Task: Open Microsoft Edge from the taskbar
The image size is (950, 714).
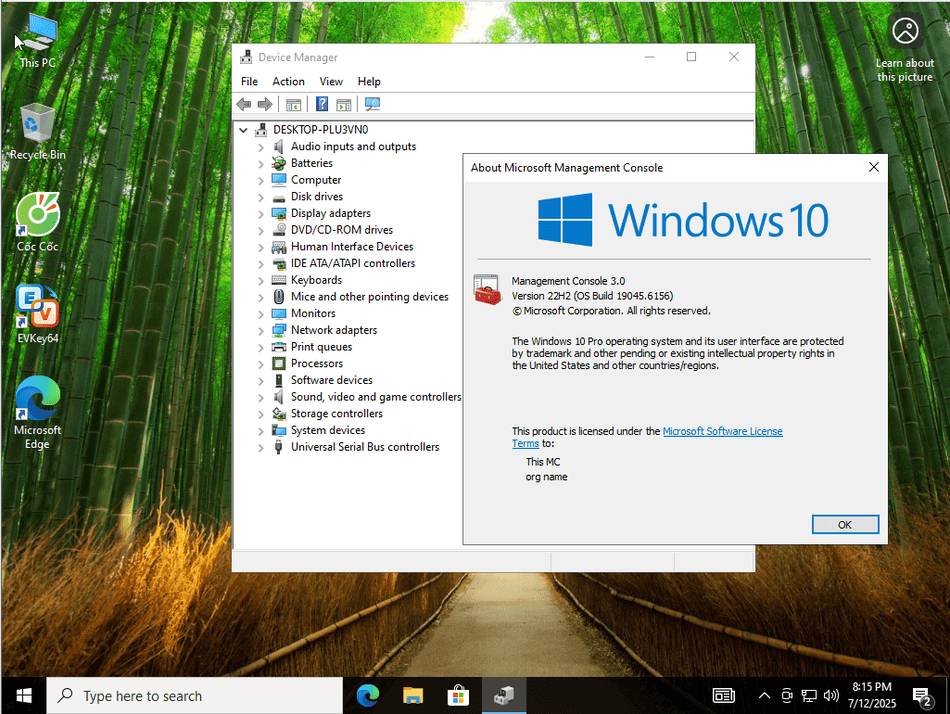Action: 368,696
